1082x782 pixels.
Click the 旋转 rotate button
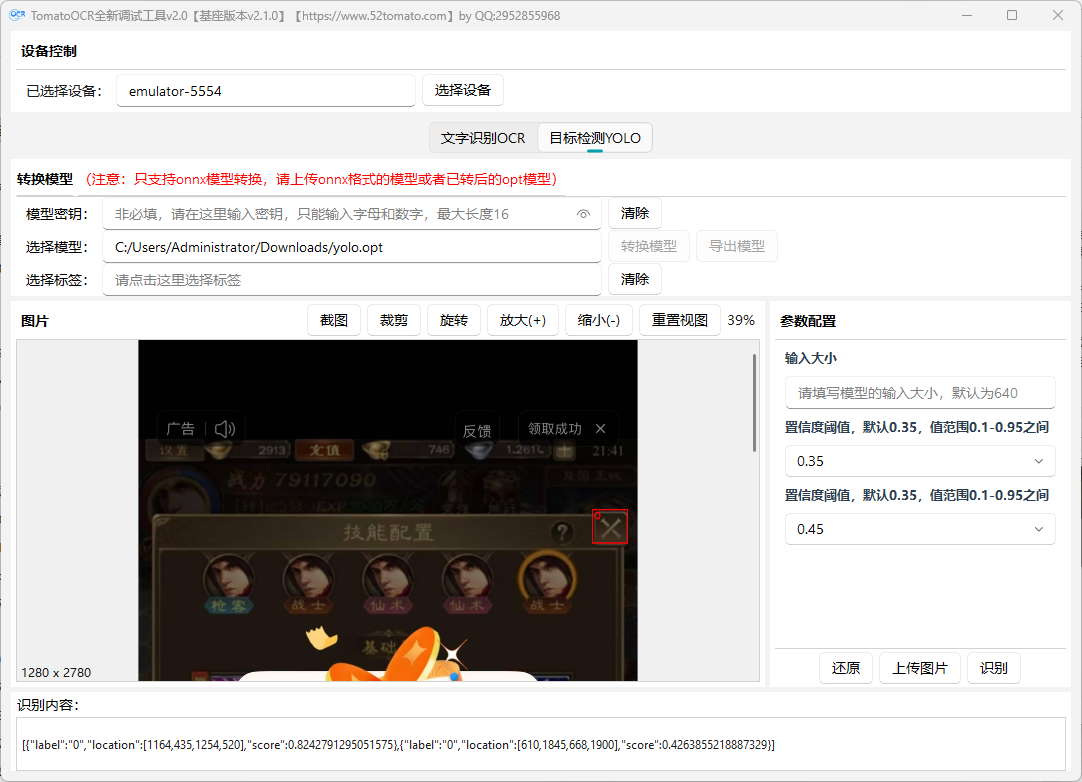coord(454,320)
